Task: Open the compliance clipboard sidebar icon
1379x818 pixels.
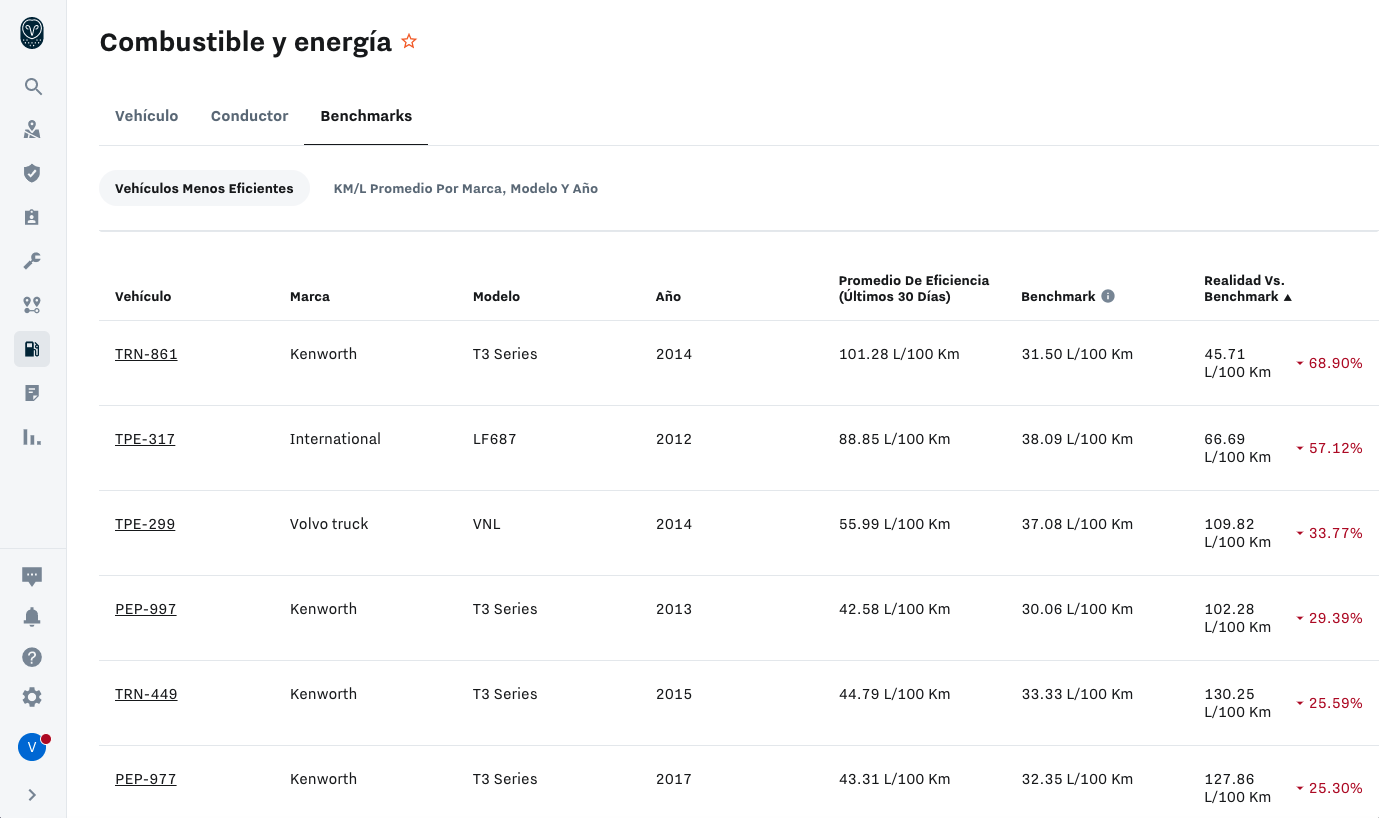Action: [x=32, y=217]
